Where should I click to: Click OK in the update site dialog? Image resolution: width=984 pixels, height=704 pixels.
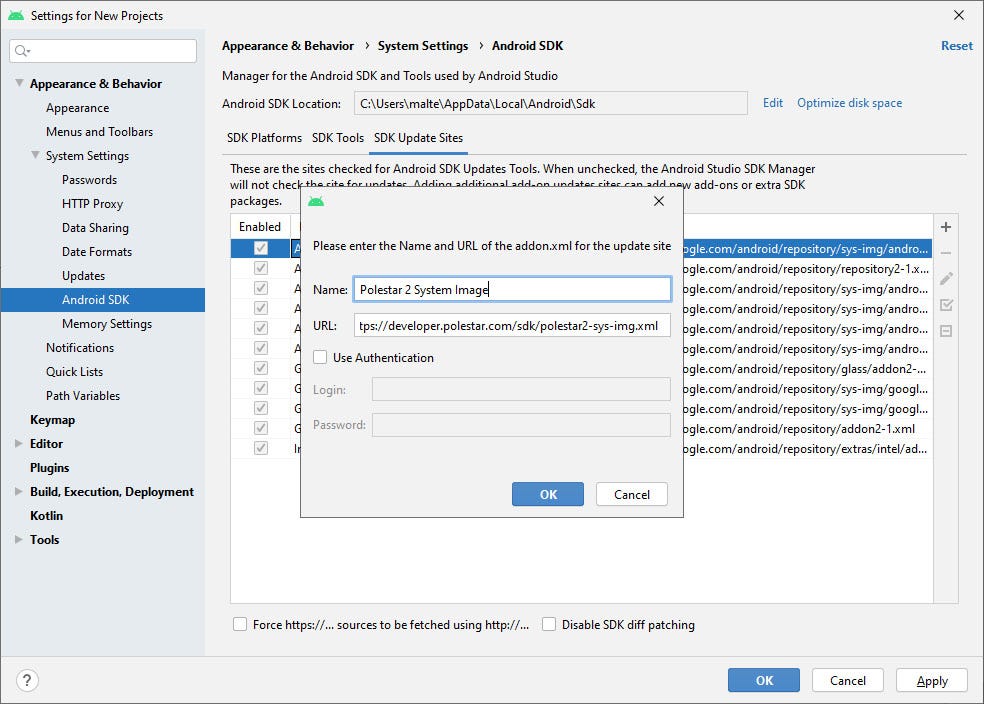coord(548,494)
